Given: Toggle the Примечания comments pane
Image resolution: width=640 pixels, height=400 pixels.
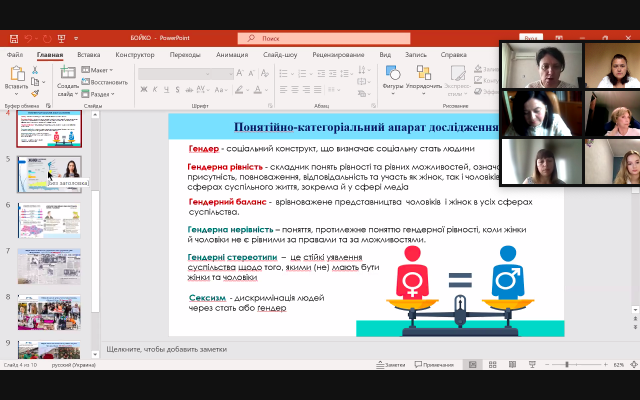Looking at the screenshot, I should 437,364.
